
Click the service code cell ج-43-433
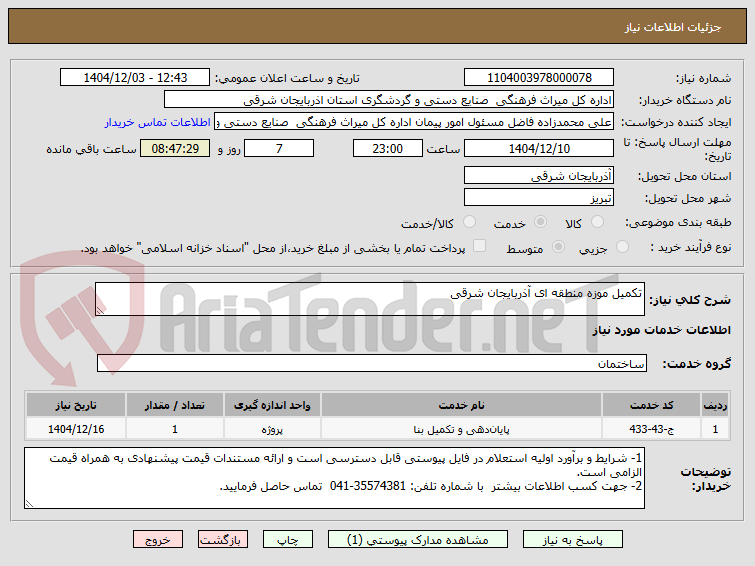651,429
